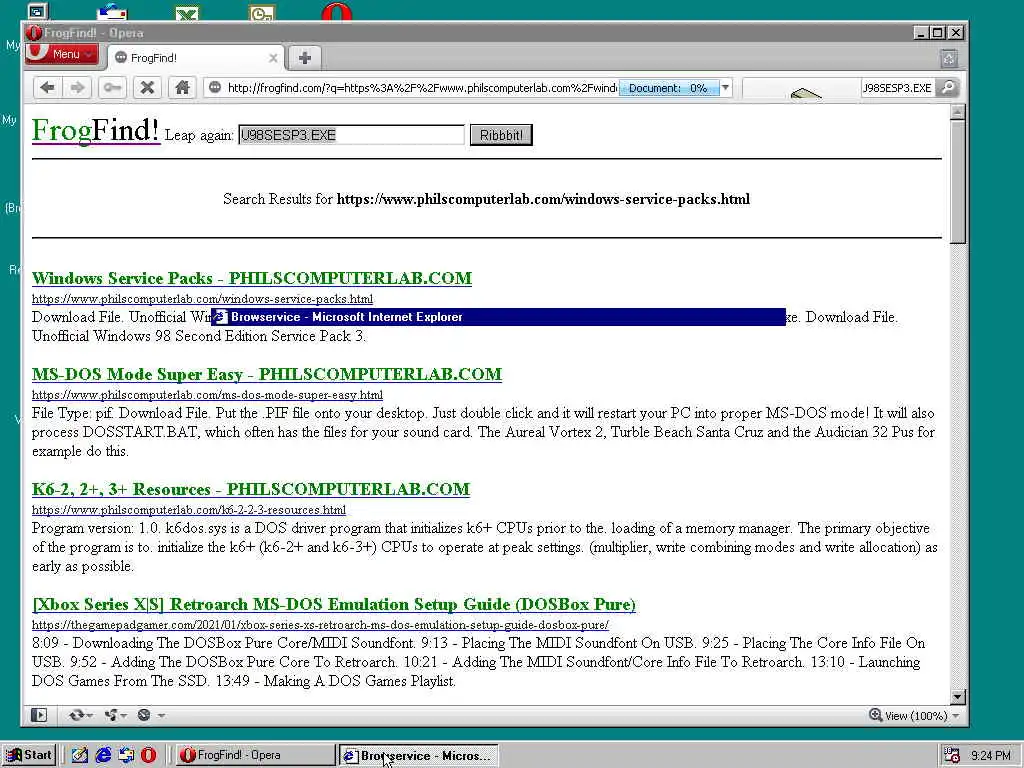
Task: Expand the address bar history dropdown
Action: 725,88
